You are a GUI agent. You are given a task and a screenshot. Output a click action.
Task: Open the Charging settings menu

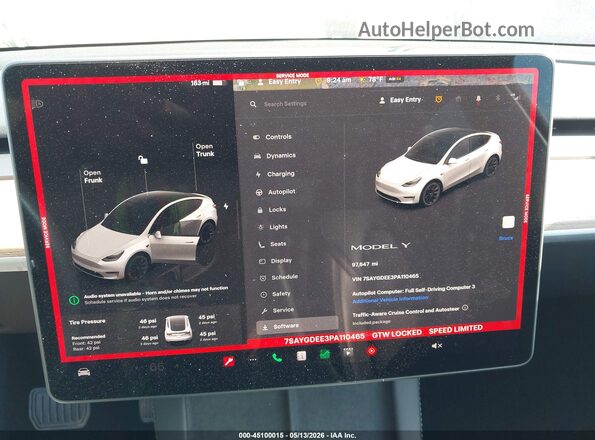(275, 174)
